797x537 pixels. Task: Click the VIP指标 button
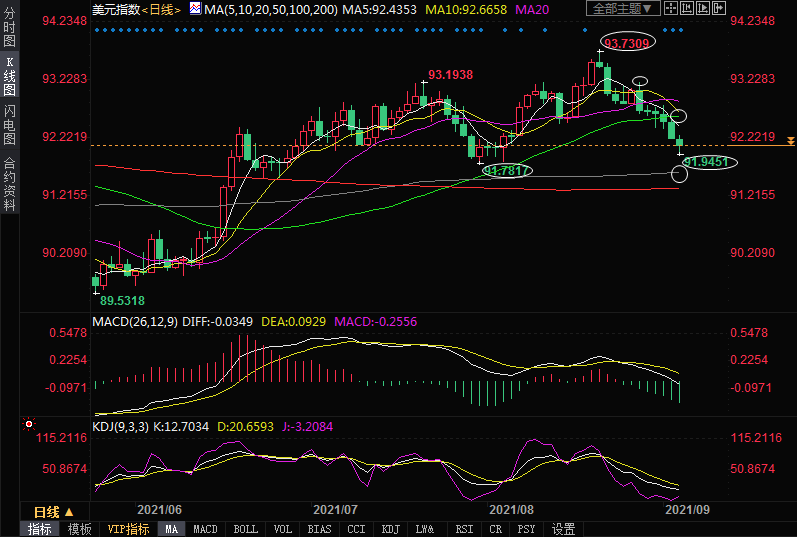click(128, 529)
